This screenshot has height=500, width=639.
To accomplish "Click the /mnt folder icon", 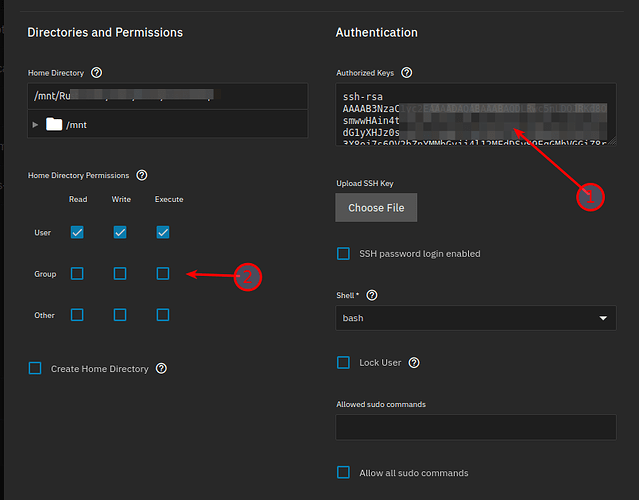I will 54,124.
